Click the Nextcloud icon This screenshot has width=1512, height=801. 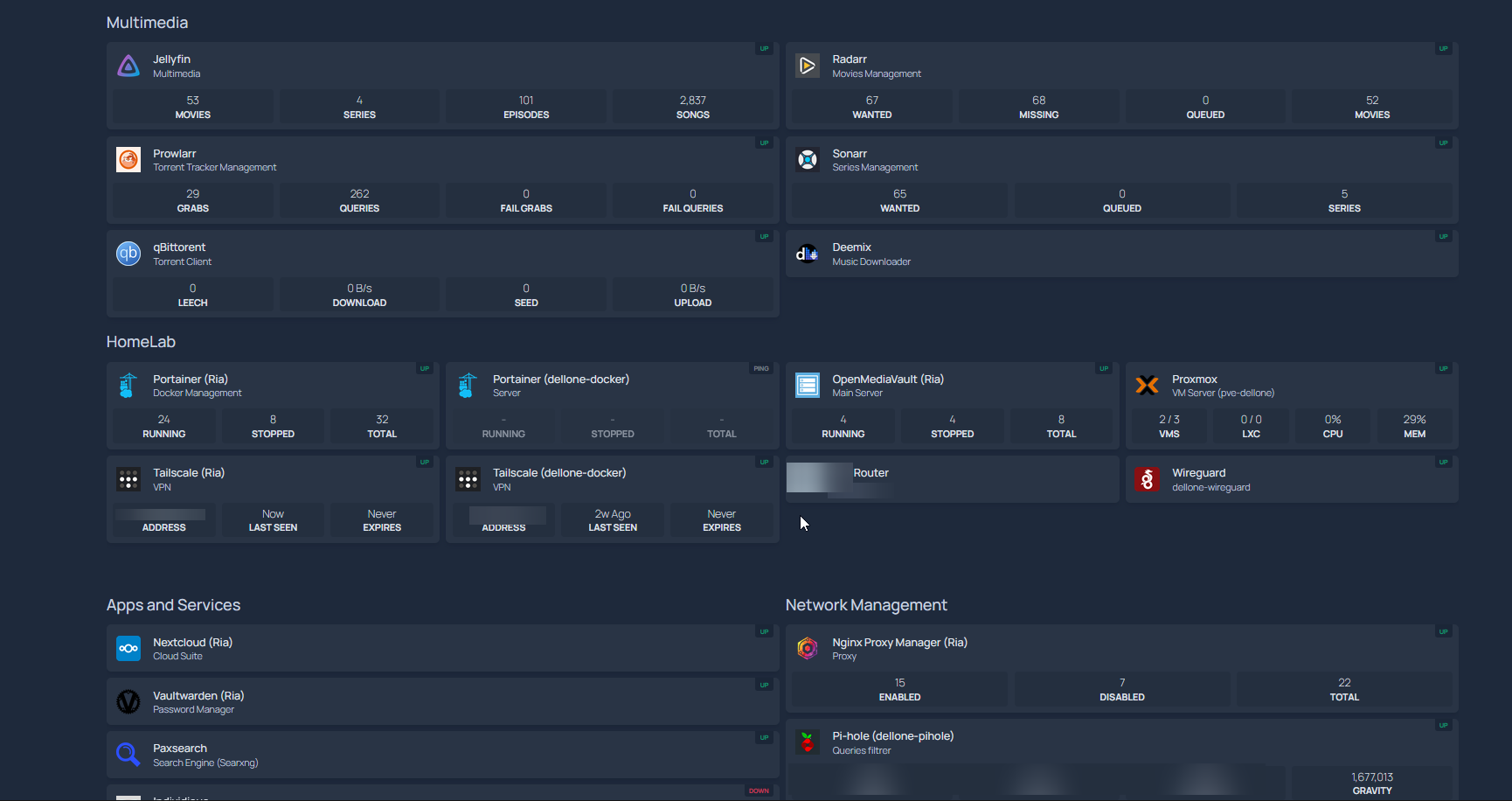coord(128,648)
